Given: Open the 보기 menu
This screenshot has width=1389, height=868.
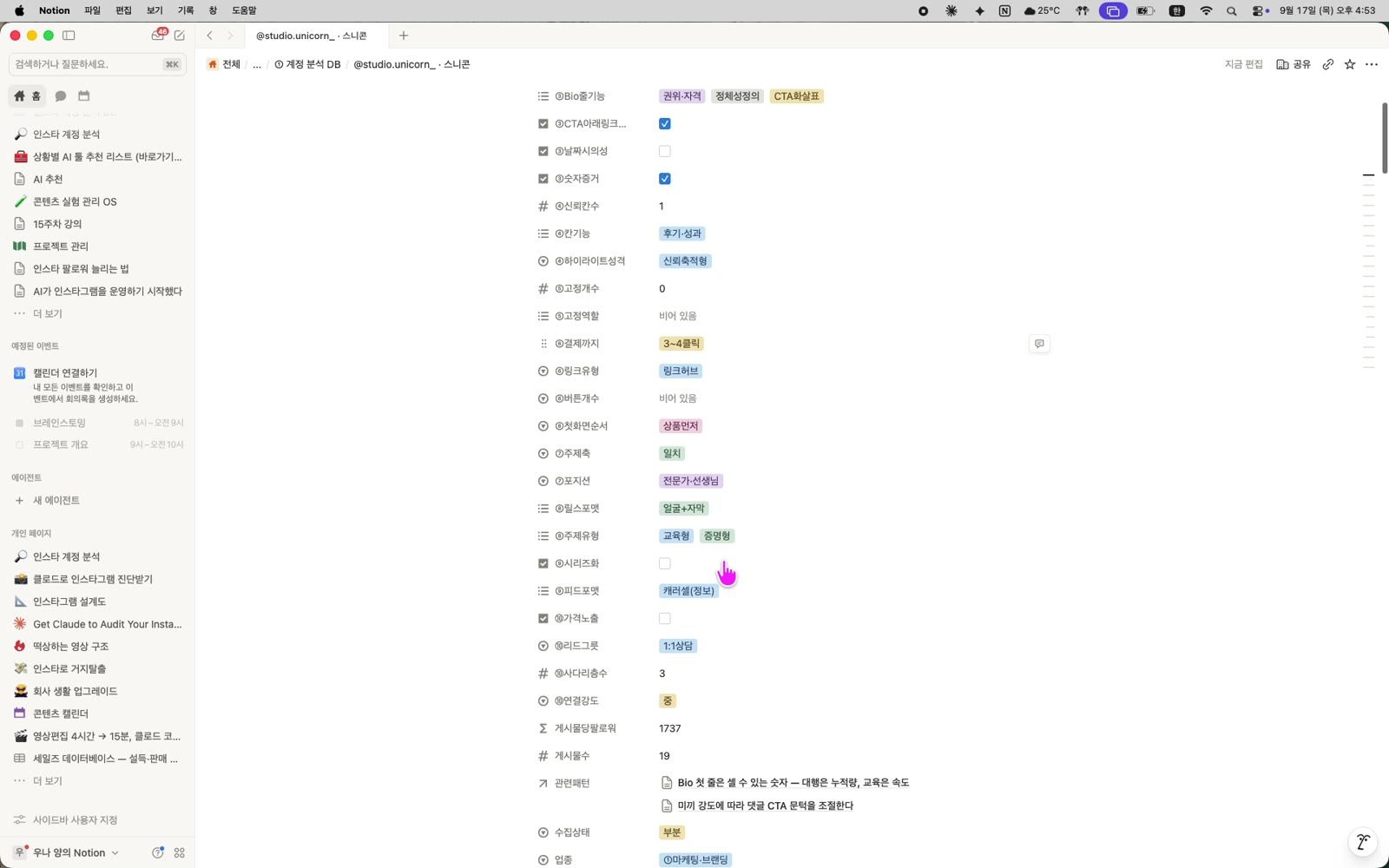Looking at the screenshot, I should coord(155,10).
